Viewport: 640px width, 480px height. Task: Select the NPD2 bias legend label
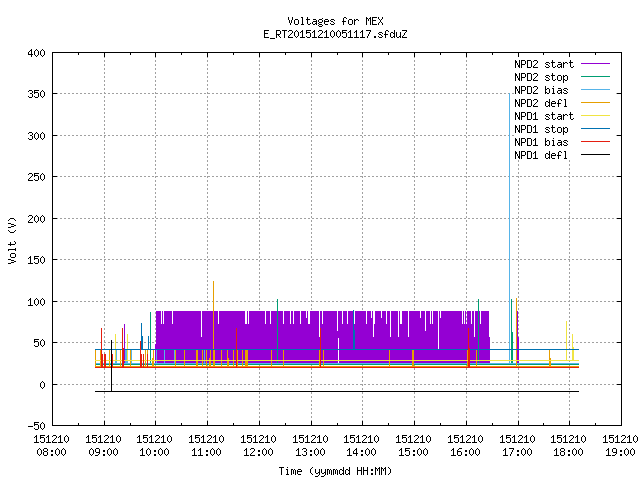541,90
